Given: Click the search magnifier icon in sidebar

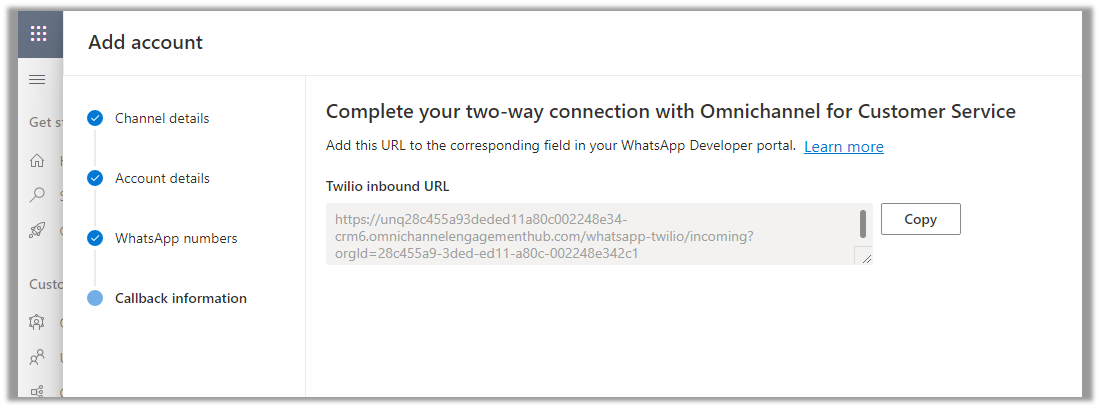Looking at the screenshot, I should tap(38, 195).
